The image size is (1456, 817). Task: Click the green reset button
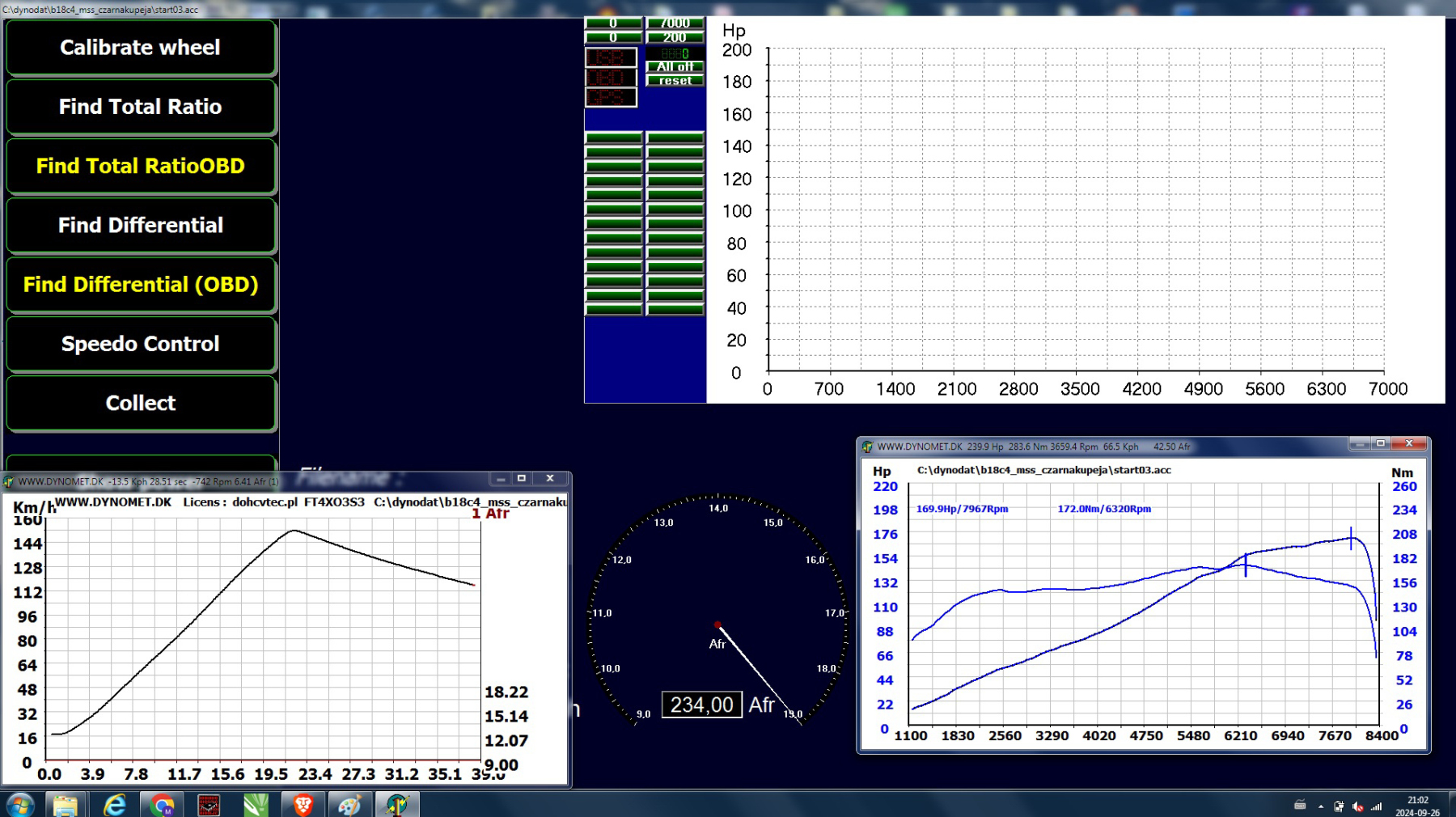[675, 81]
